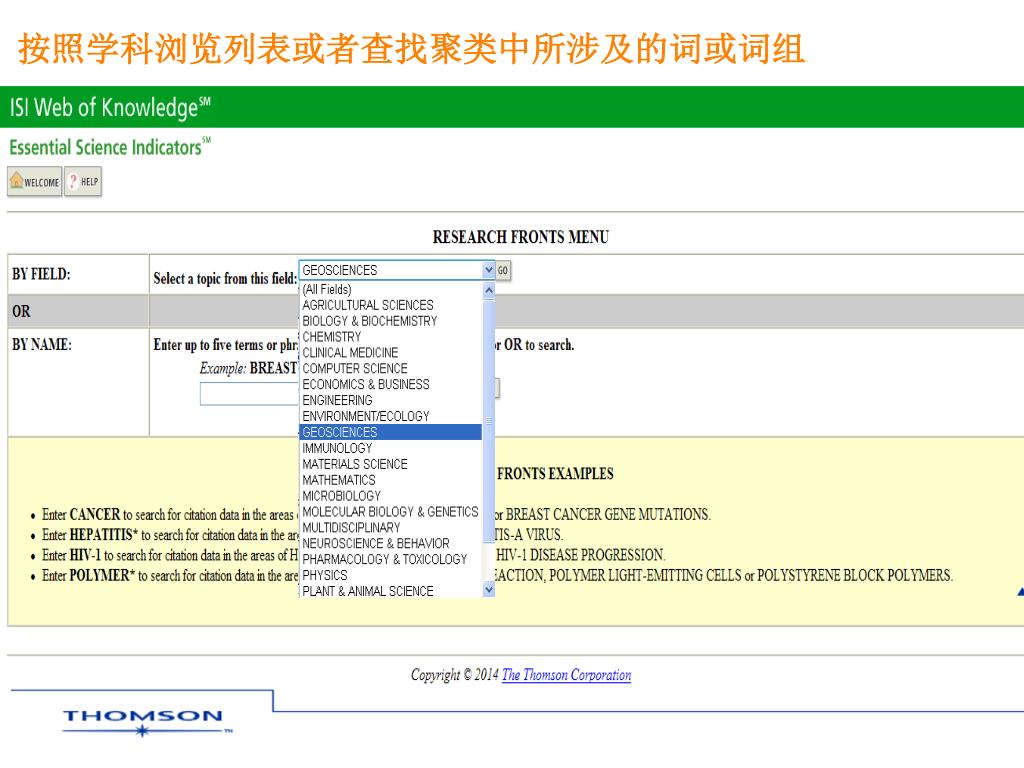Select MULTIDISCIPLINARY from the list

pyautogui.click(x=390, y=528)
